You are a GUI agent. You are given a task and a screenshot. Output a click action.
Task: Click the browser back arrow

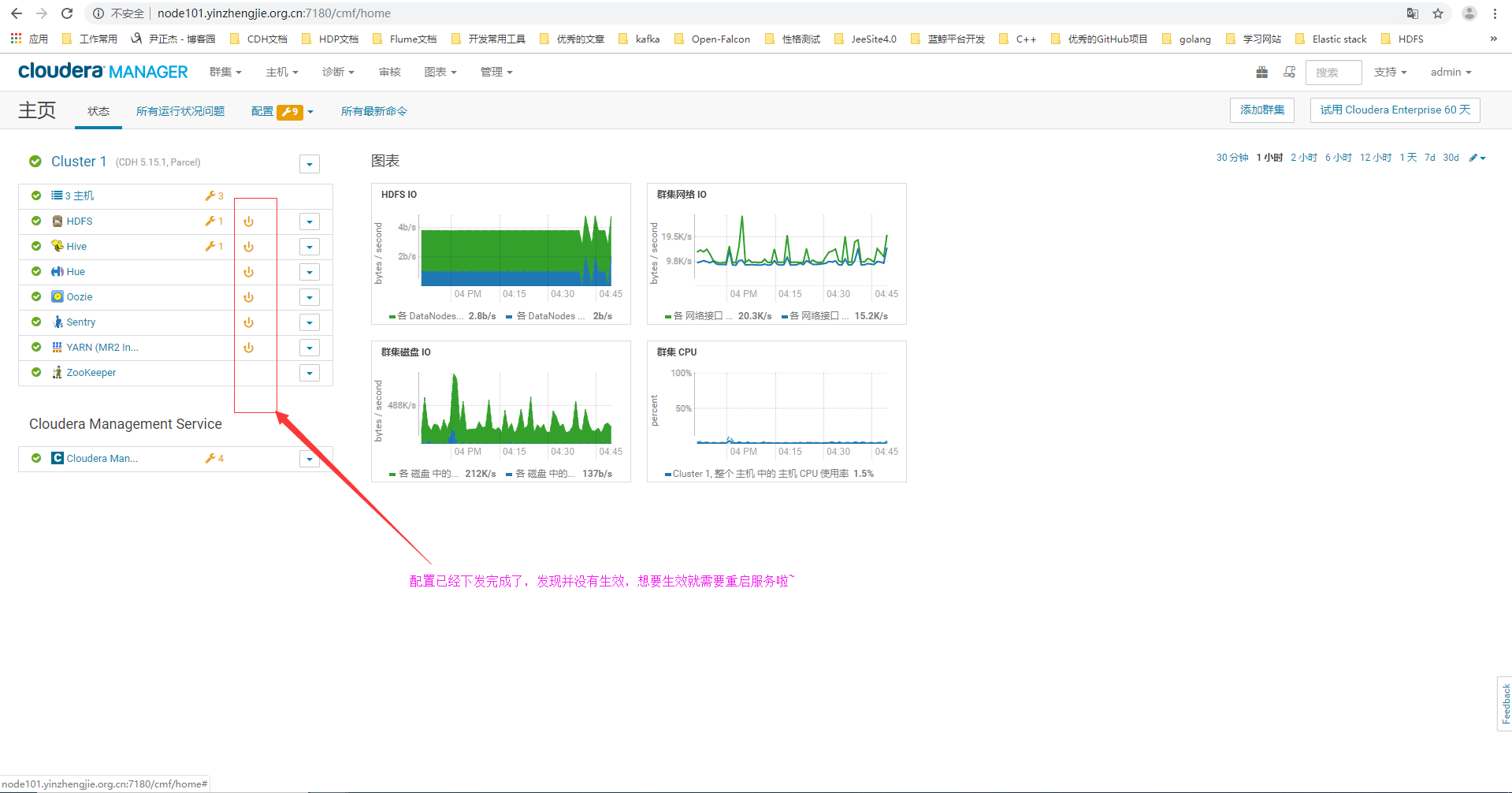coord(17,13)
